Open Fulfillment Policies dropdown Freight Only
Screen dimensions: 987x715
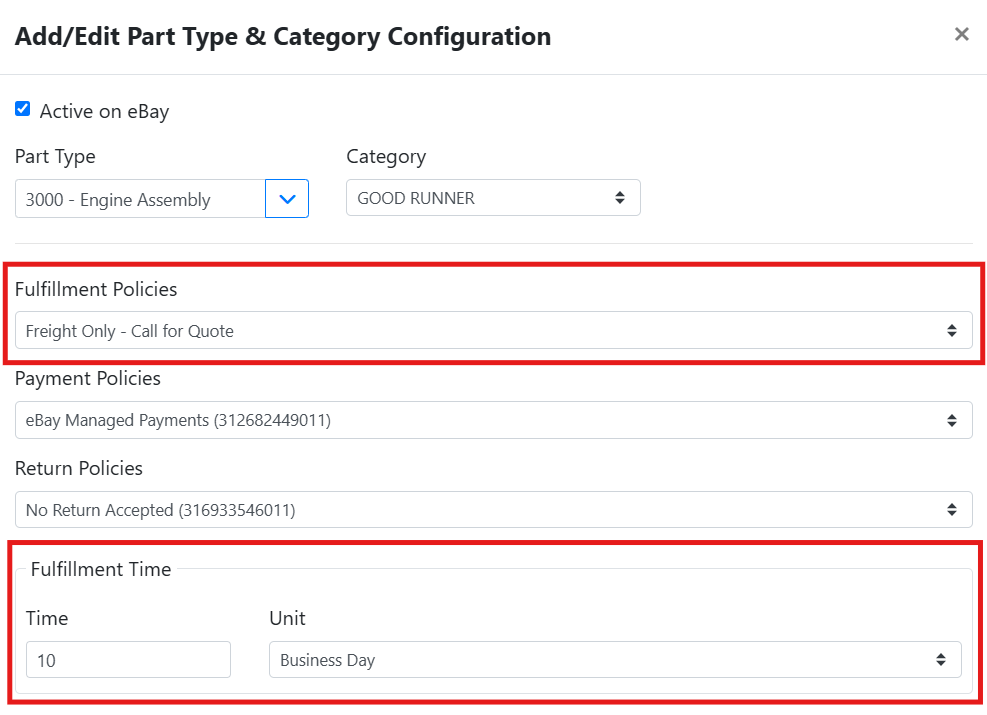click(x=494, y=330)
